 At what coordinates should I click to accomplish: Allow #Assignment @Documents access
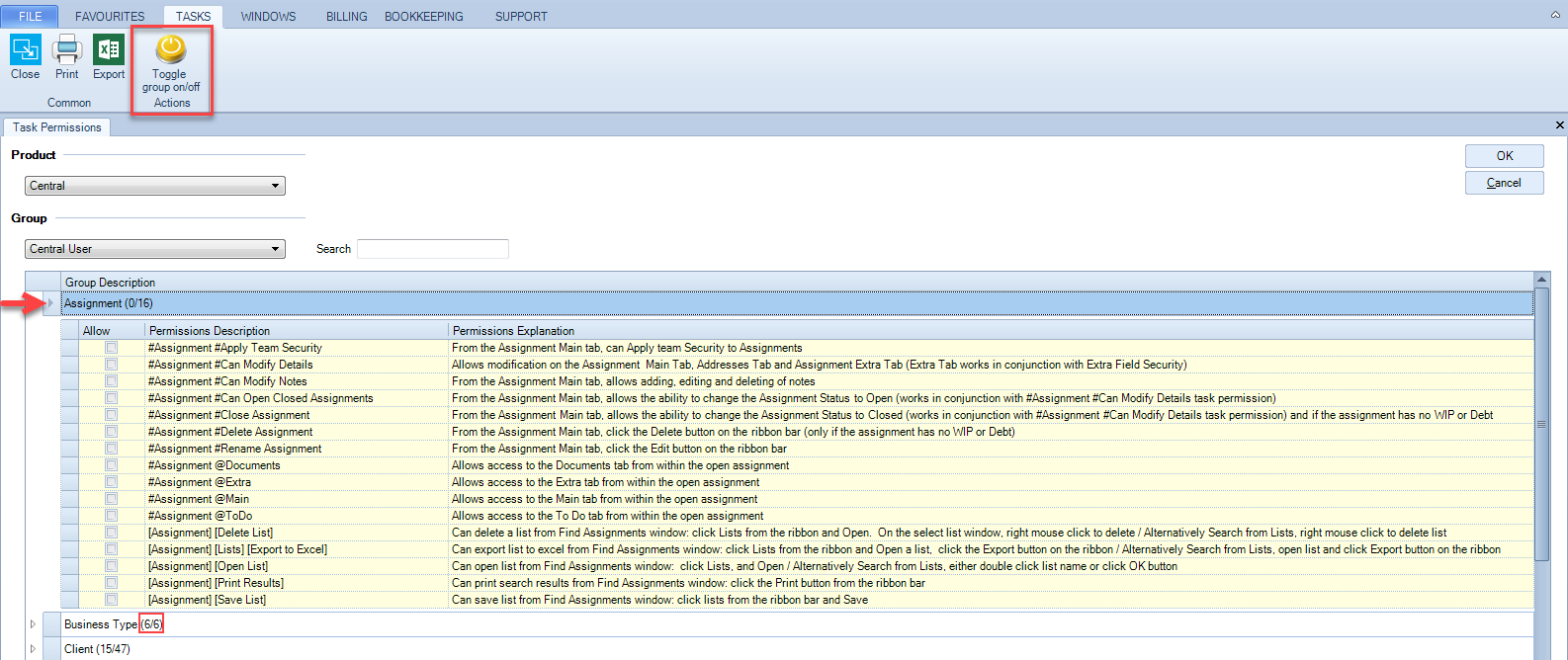(112, 465)
